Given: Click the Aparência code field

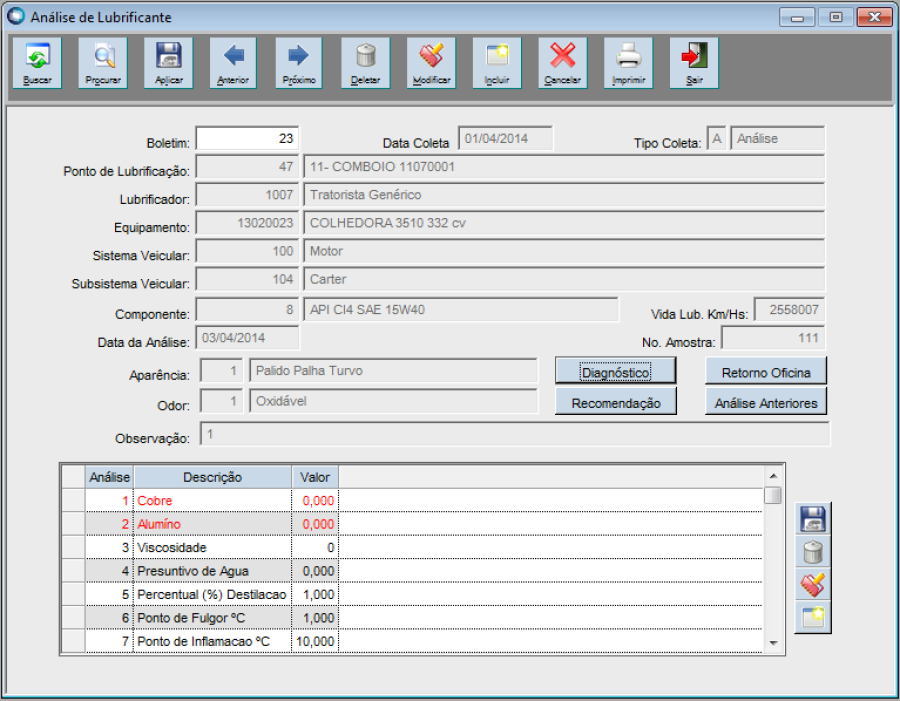Looking at the screenshot, I should click(x=222, y=370).
